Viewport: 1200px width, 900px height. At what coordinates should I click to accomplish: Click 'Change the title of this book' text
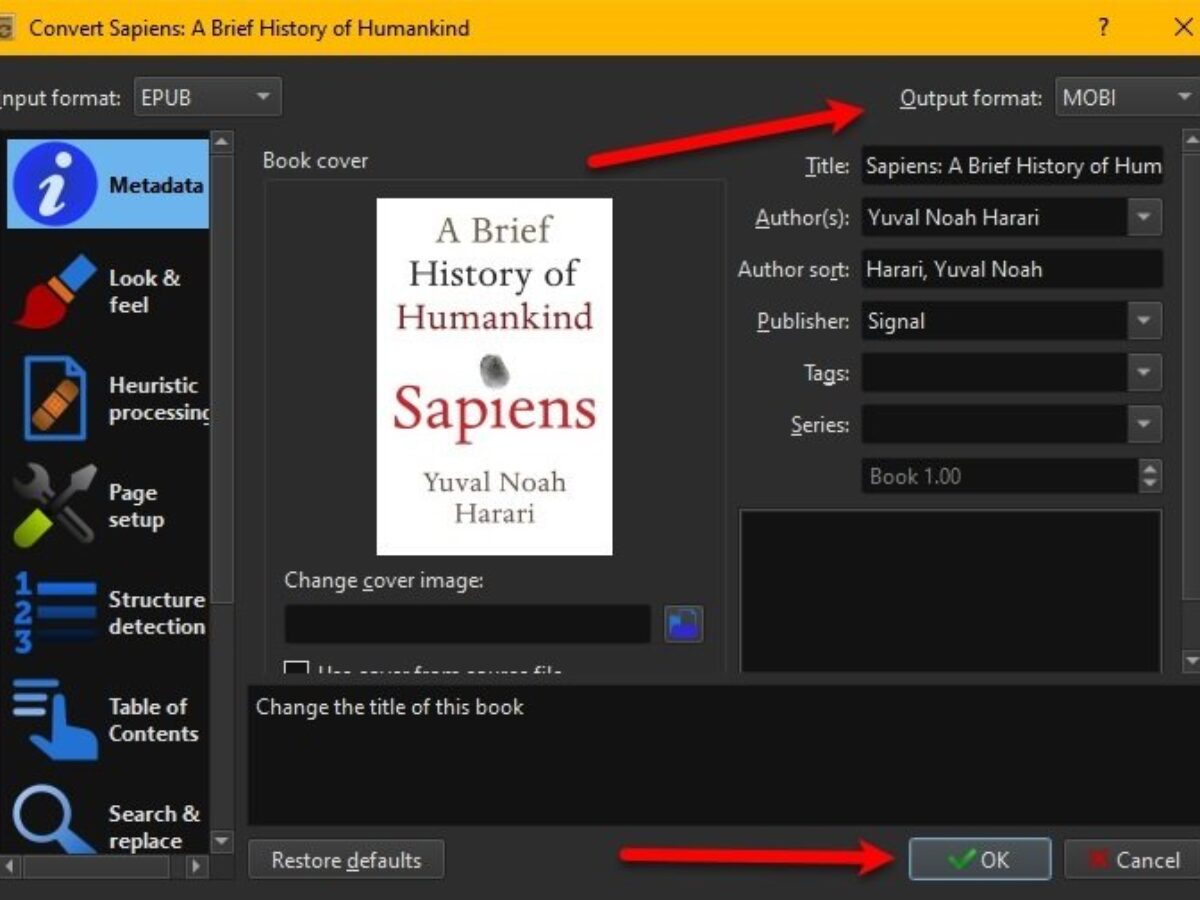[390, 707]
